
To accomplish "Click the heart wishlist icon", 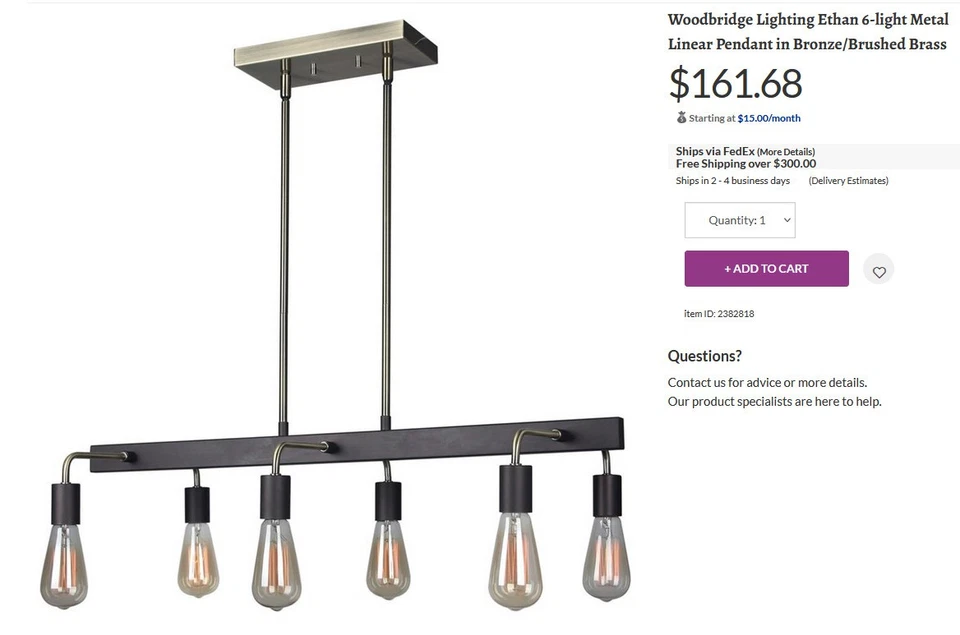I will [x=879, y=270].
